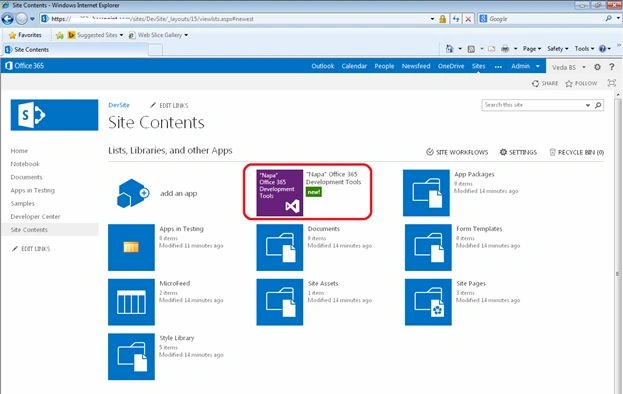
Task: Open SITE WORKFLOWS link
Action: 457,152
